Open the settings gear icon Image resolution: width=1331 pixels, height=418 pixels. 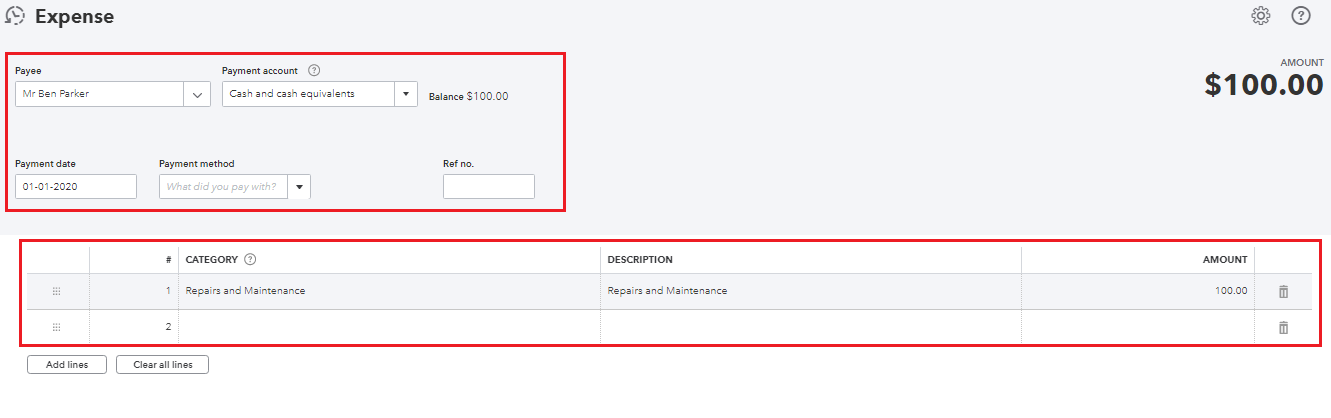1261,16
